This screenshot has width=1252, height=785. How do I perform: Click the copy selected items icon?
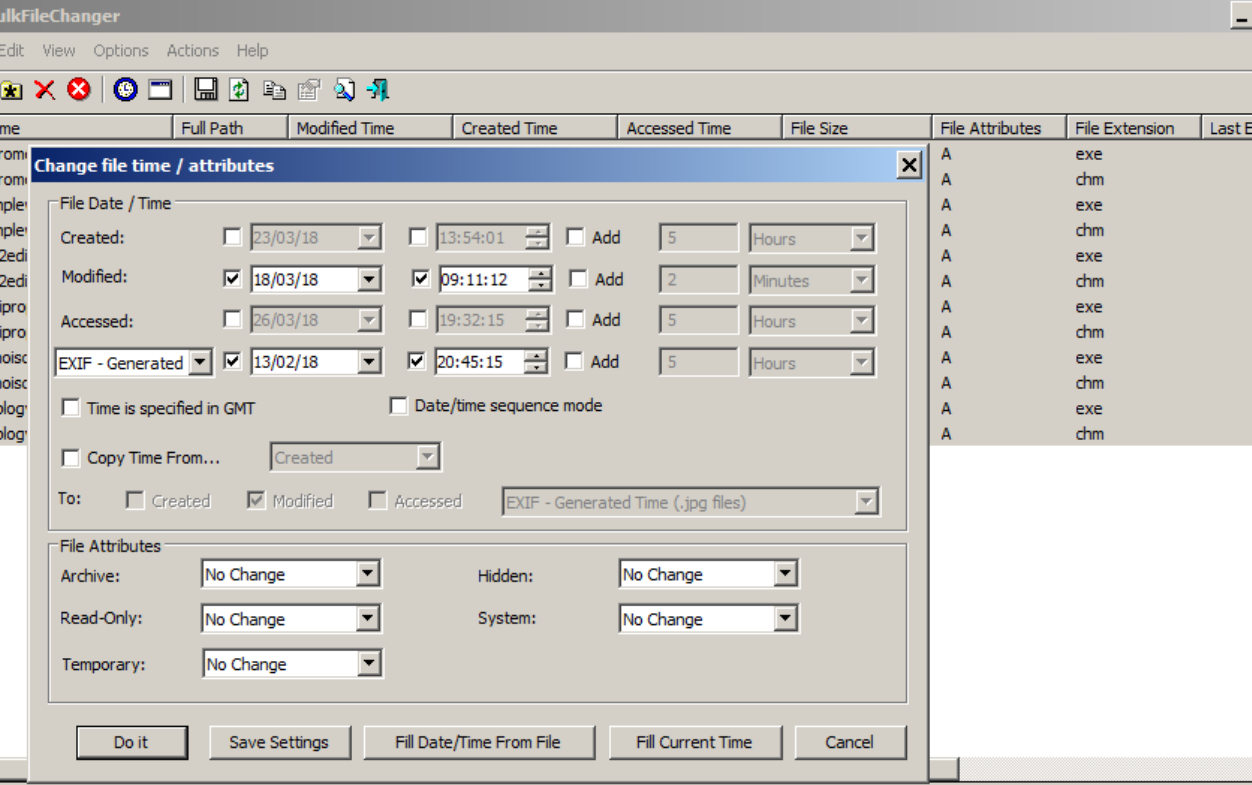point(274,90)
